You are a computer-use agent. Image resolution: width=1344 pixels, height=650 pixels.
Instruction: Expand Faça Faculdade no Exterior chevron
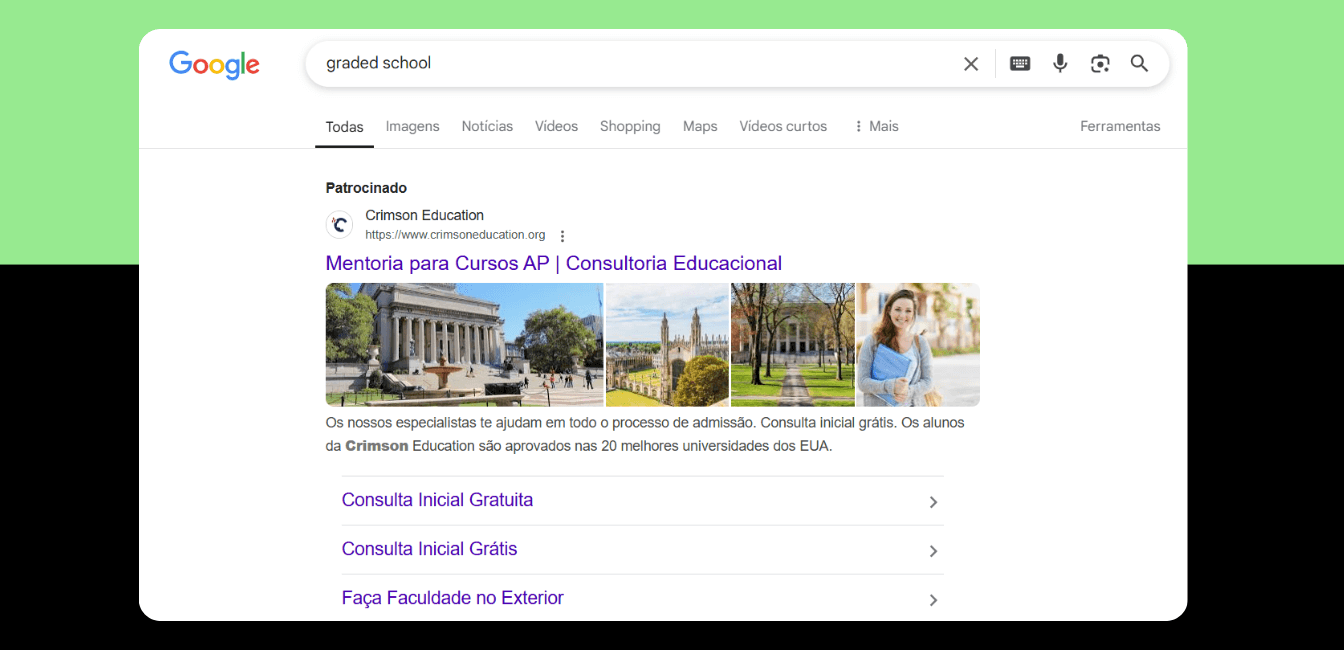pyautogui.click(x=933, y=600)
